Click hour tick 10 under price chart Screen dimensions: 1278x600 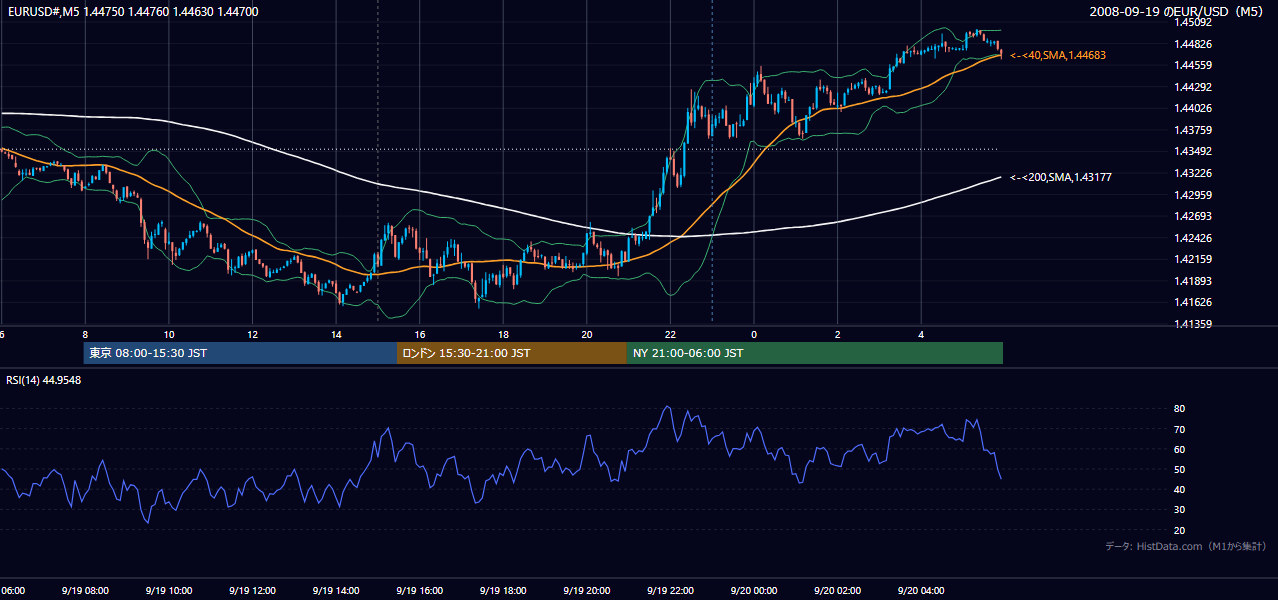[x=169, y=335]
